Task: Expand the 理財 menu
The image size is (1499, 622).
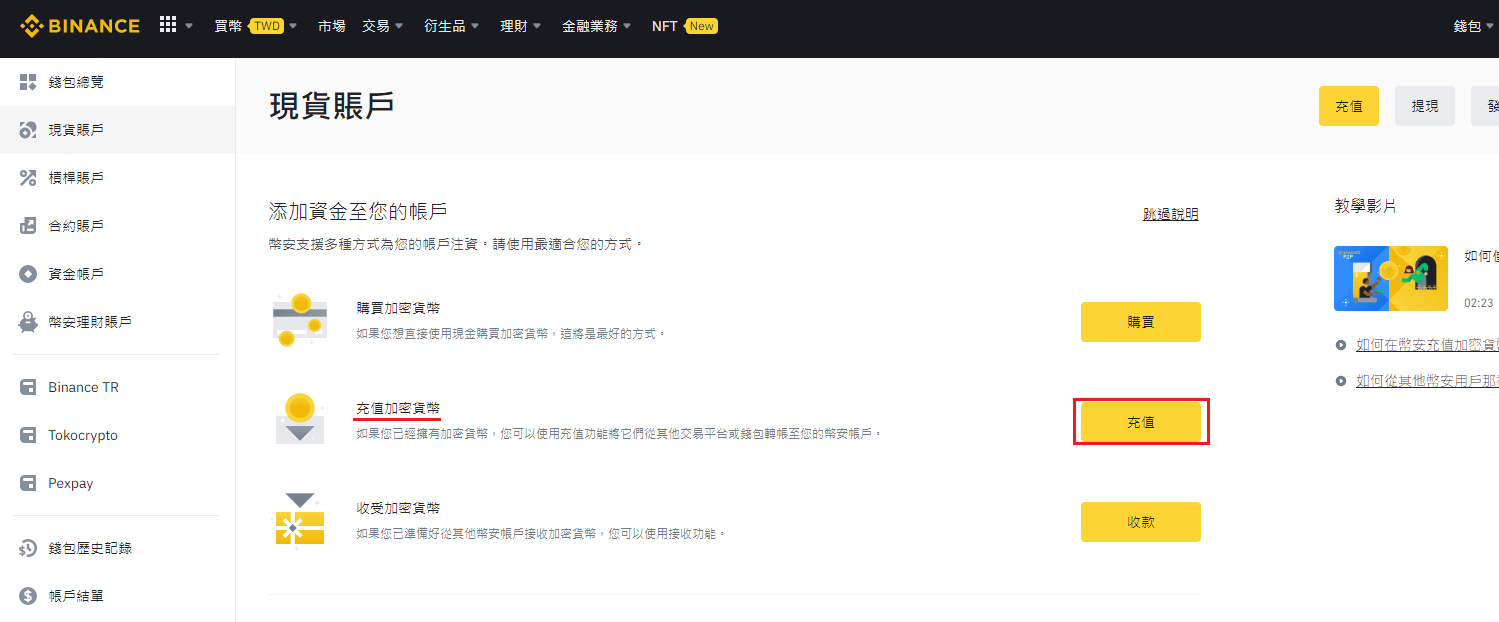Action: 521,26
